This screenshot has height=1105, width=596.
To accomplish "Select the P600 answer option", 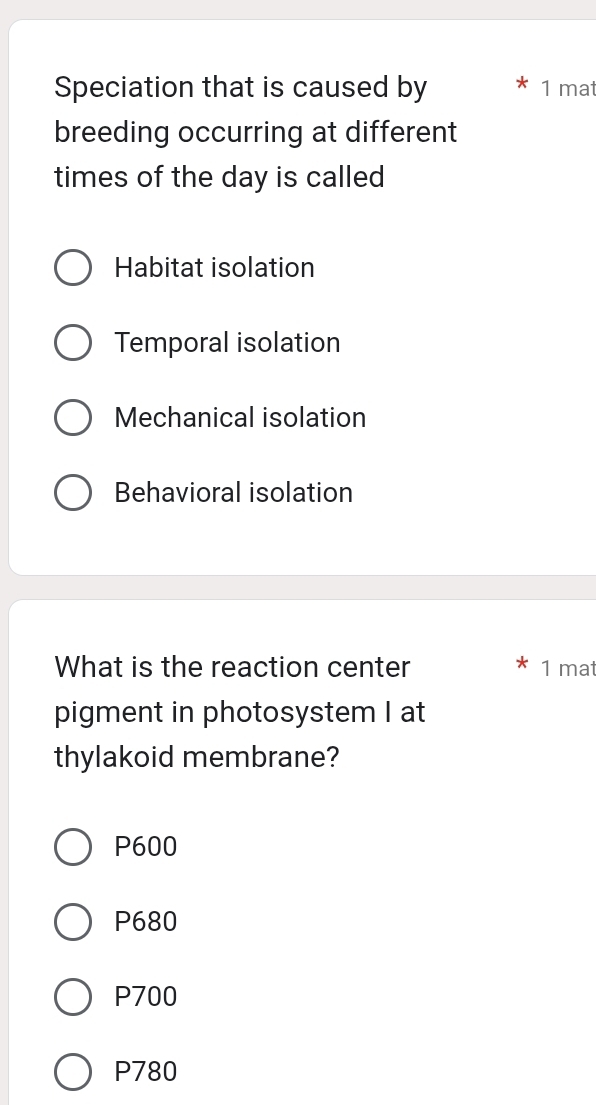I will point(73,846).
